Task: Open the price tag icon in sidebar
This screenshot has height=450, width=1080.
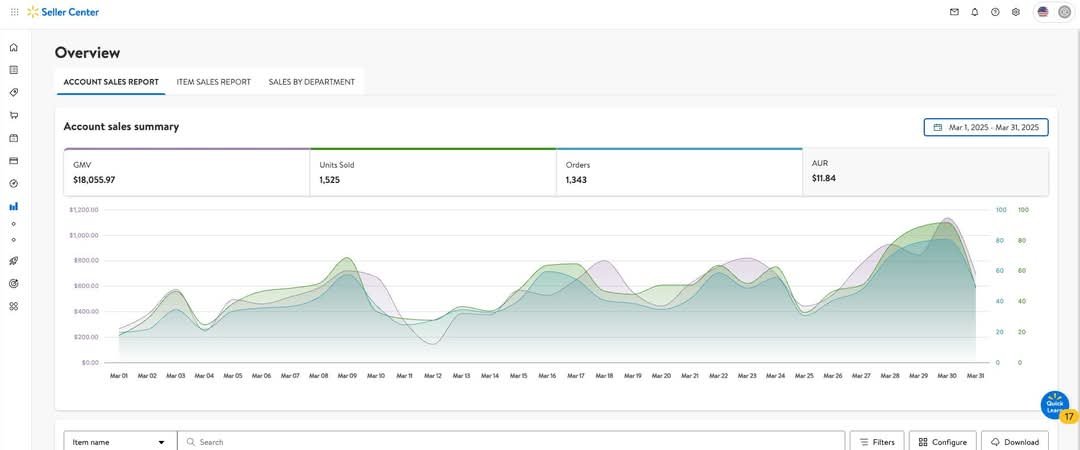Action: [x=14, y=92]
